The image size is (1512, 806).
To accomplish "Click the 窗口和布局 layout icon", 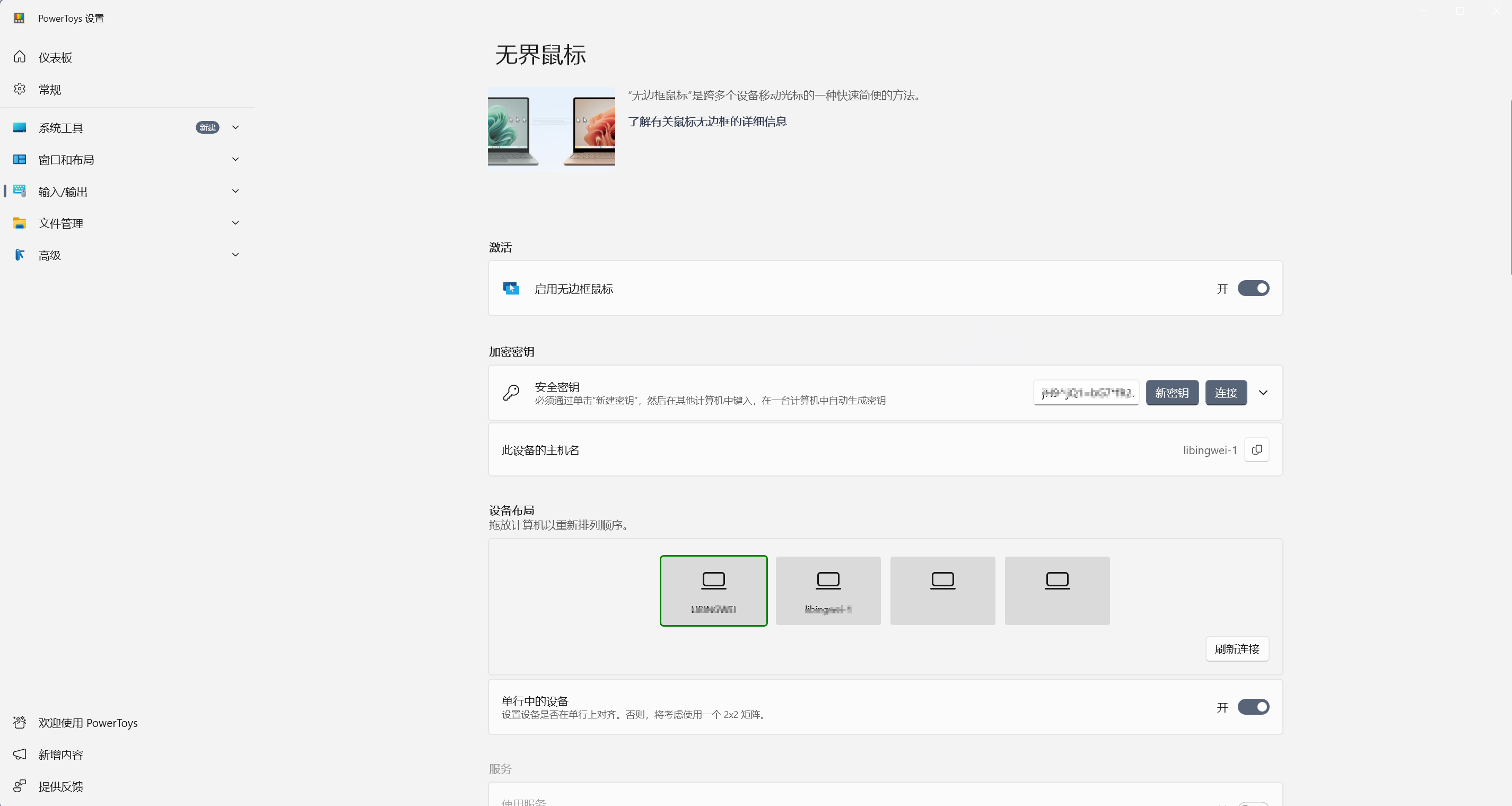I will 20,159.
